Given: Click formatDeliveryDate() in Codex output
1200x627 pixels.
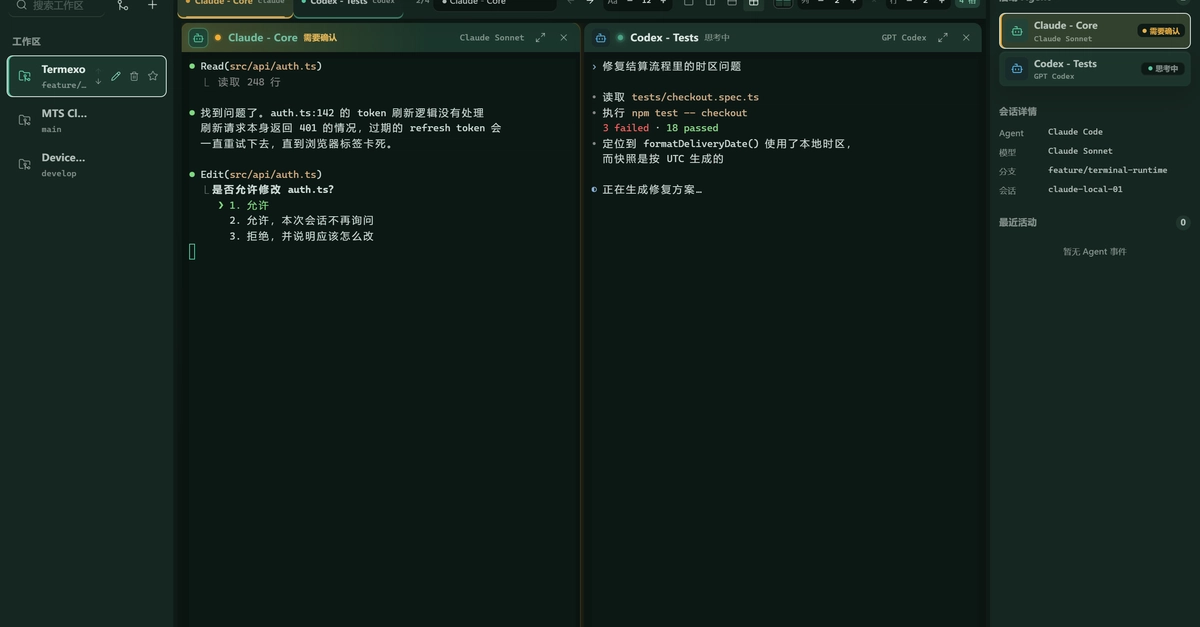Looking at the screenshot, I should tap(701, 143).
